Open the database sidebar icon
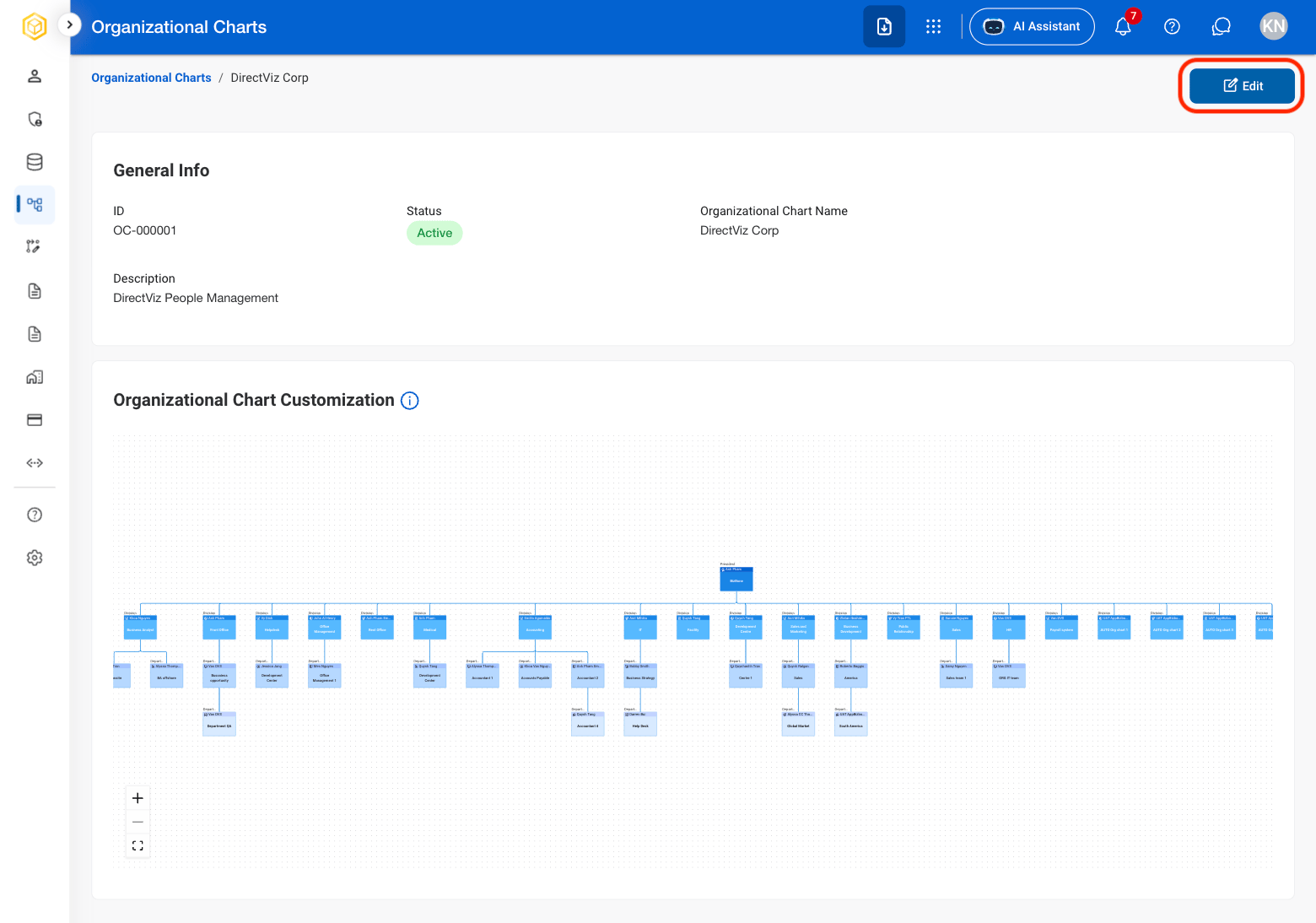The image size is (1316, 923). point(35,162)
